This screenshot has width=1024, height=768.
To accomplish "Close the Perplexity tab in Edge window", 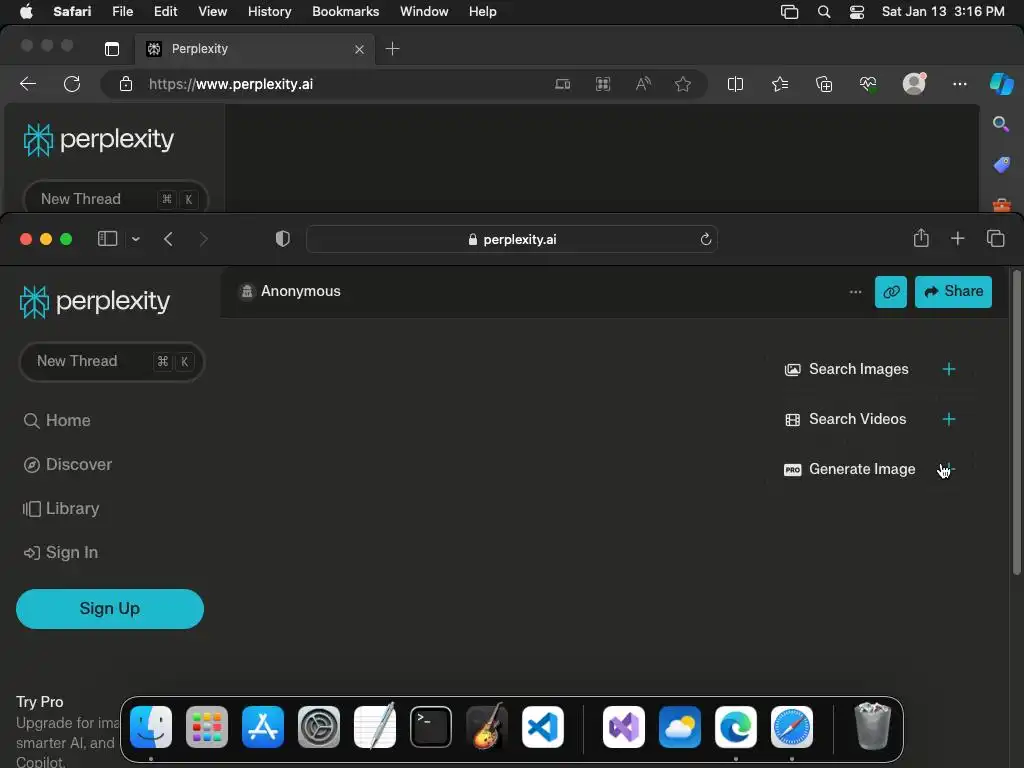I will click(359, 50).
